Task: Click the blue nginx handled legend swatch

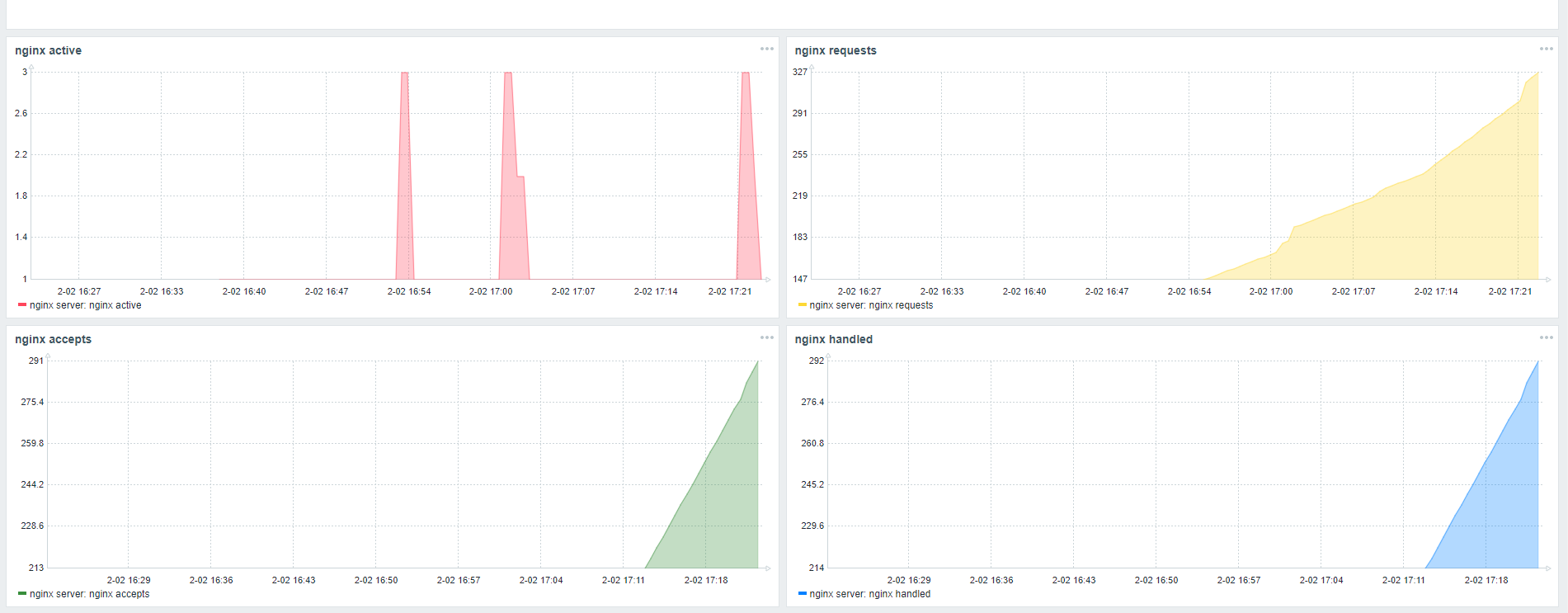Action: point(803,593)
